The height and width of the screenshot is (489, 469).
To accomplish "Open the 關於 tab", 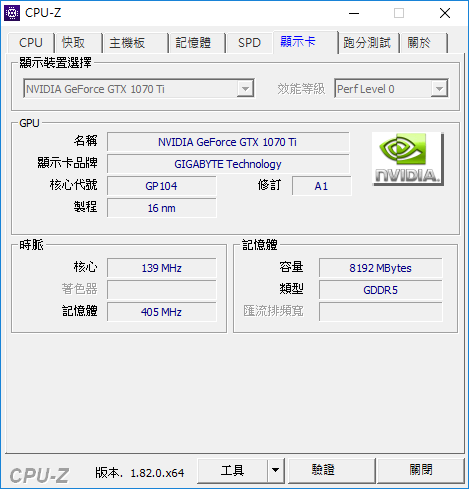I will pos(424,43).
